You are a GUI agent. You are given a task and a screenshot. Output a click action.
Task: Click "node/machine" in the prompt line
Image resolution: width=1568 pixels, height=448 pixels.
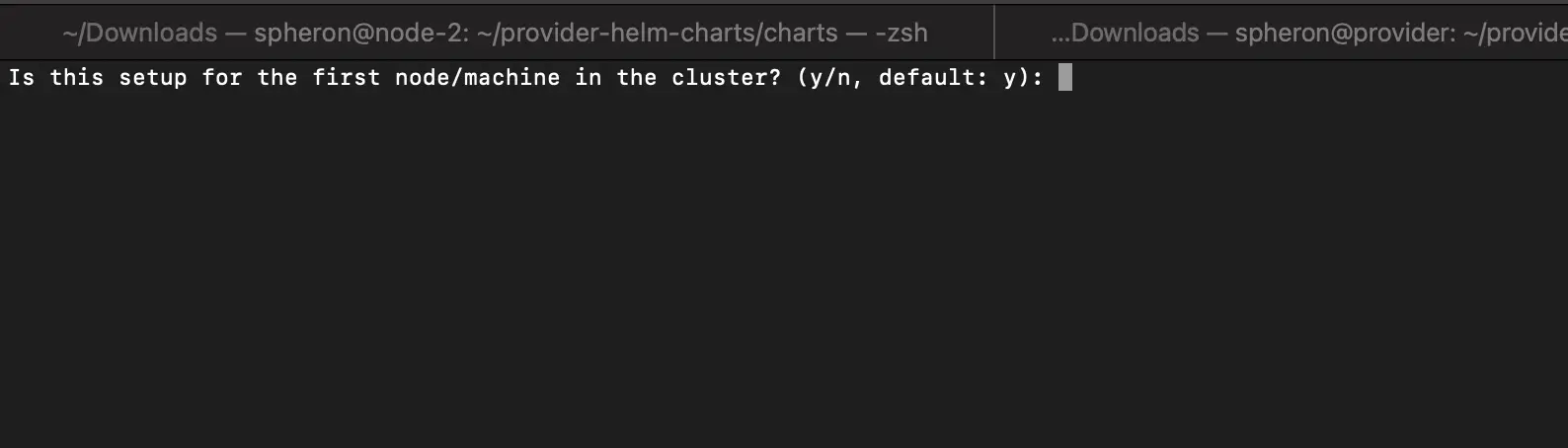coord(477,77)
